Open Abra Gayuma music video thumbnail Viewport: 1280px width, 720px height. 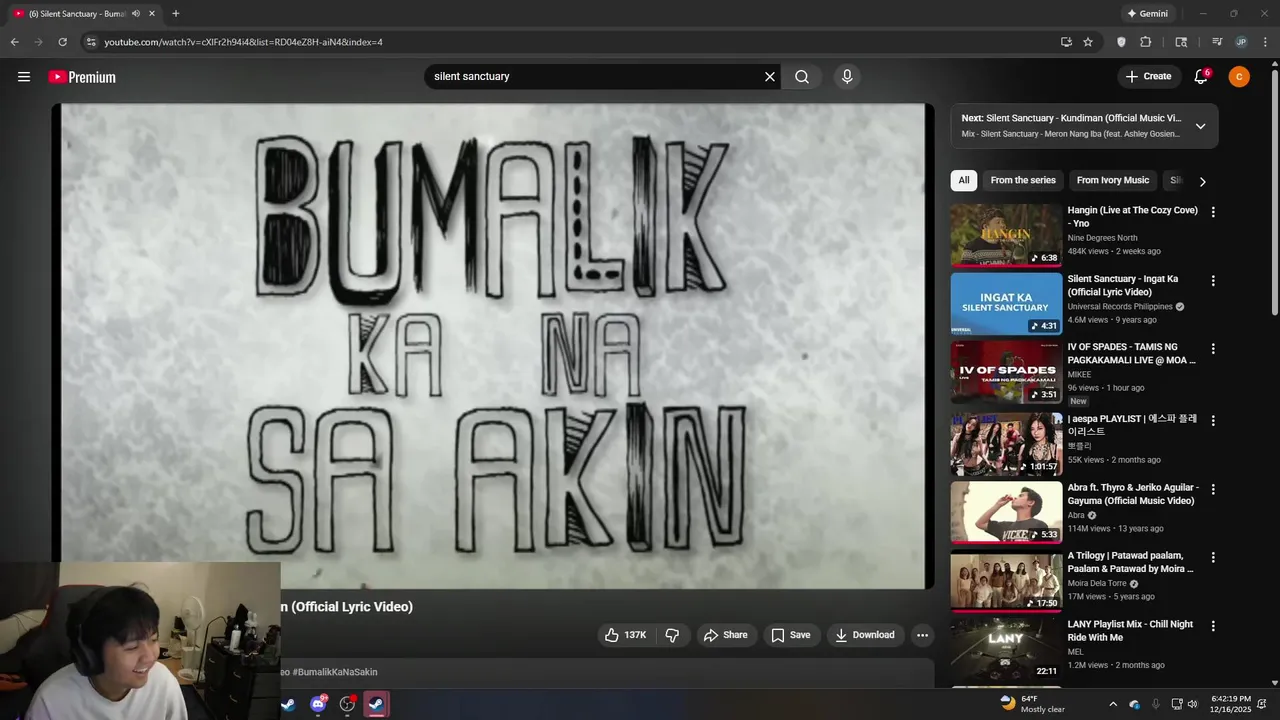pyautogui.click(x=1006, y=512)
